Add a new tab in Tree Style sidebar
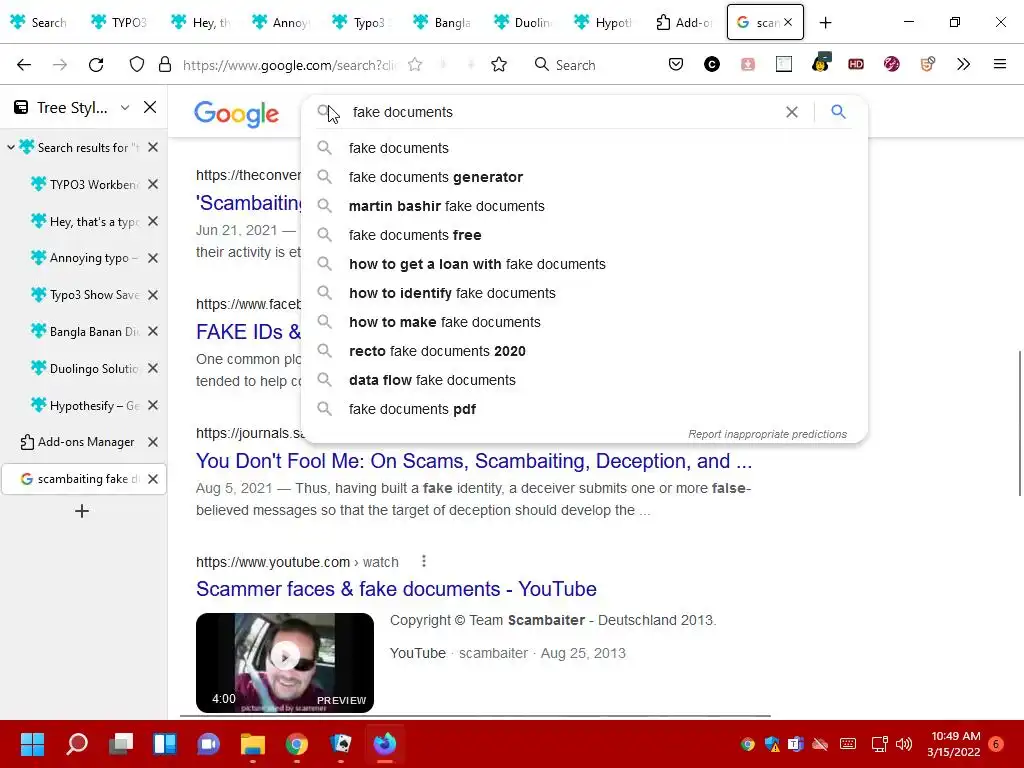The image size is (1024, 768). [x=82, y=511]
